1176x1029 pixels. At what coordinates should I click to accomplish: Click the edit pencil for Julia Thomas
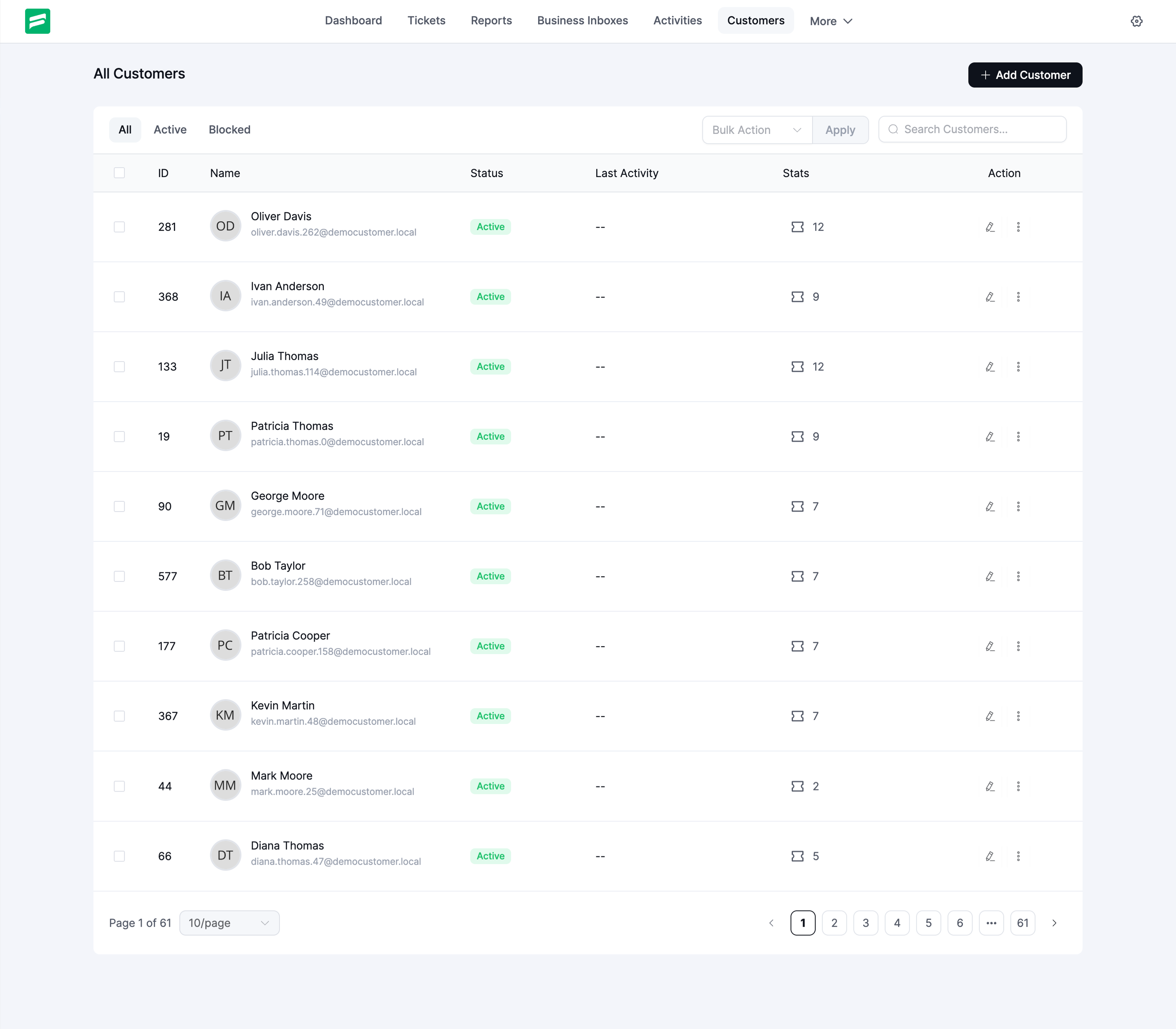click(990, 366)
